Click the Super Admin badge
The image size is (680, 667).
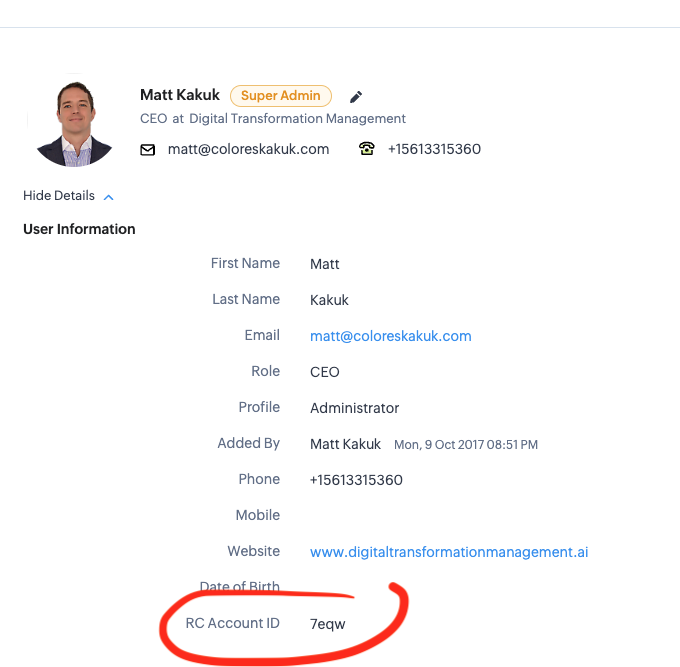click(x=281, y=95)
